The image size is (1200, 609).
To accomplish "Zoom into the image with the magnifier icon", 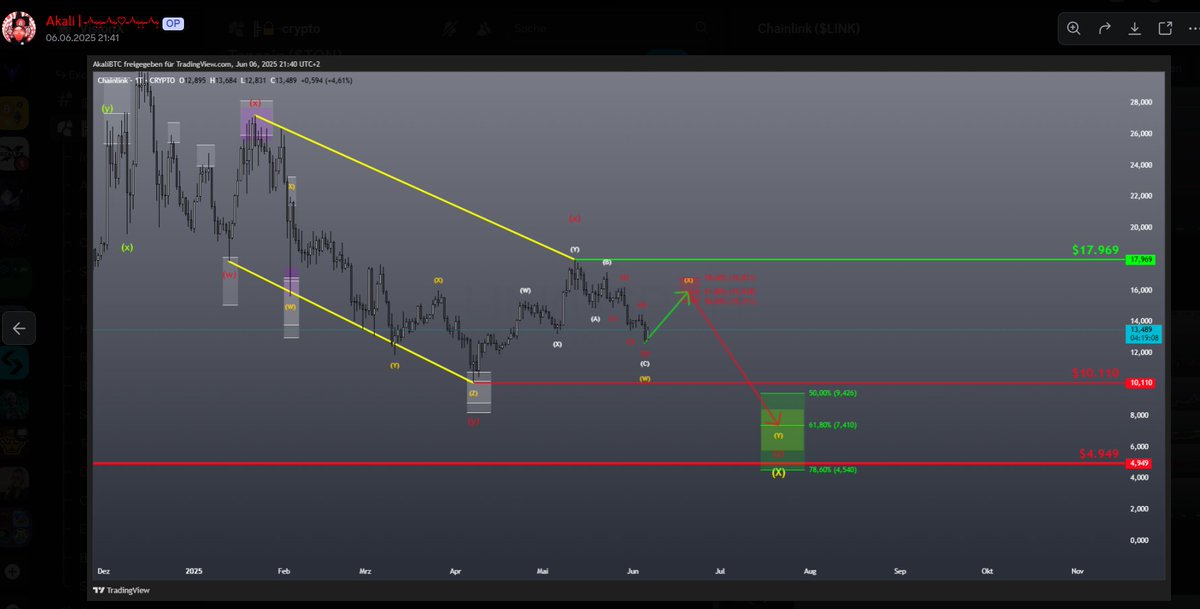I will coord(1074,28).
